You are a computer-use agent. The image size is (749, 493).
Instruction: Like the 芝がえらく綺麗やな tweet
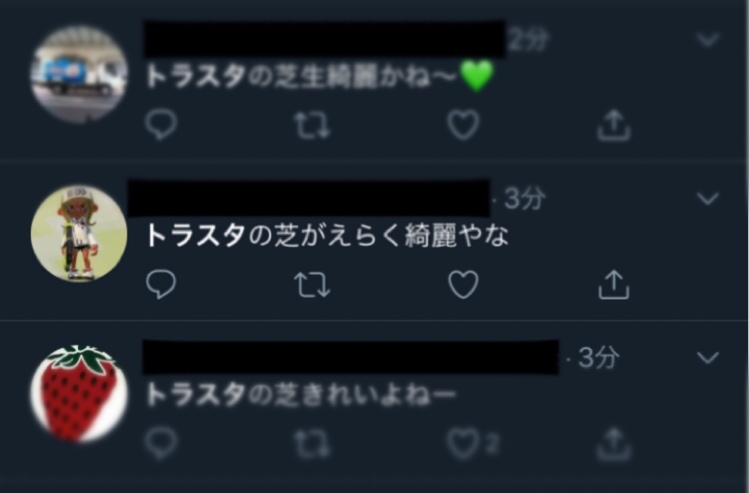463,284
